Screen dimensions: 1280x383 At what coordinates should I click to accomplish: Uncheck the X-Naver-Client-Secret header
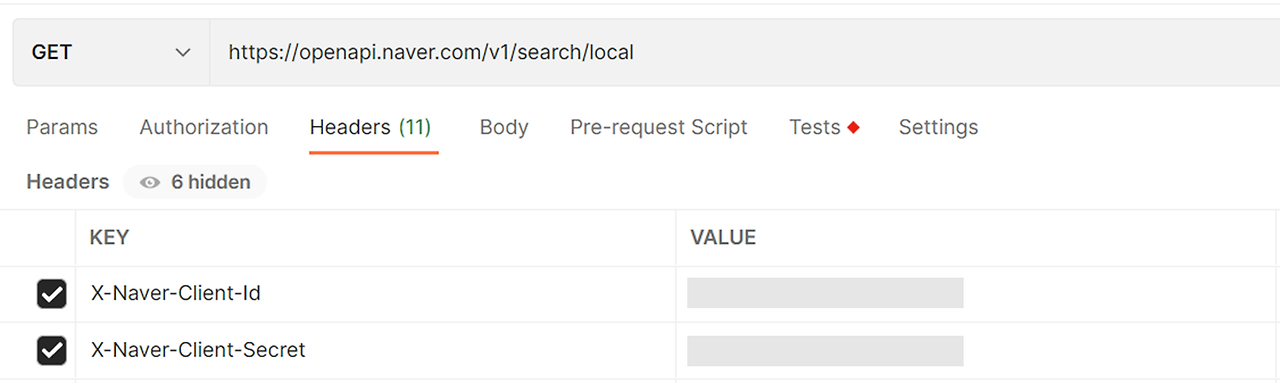click(x=51, y=350)
